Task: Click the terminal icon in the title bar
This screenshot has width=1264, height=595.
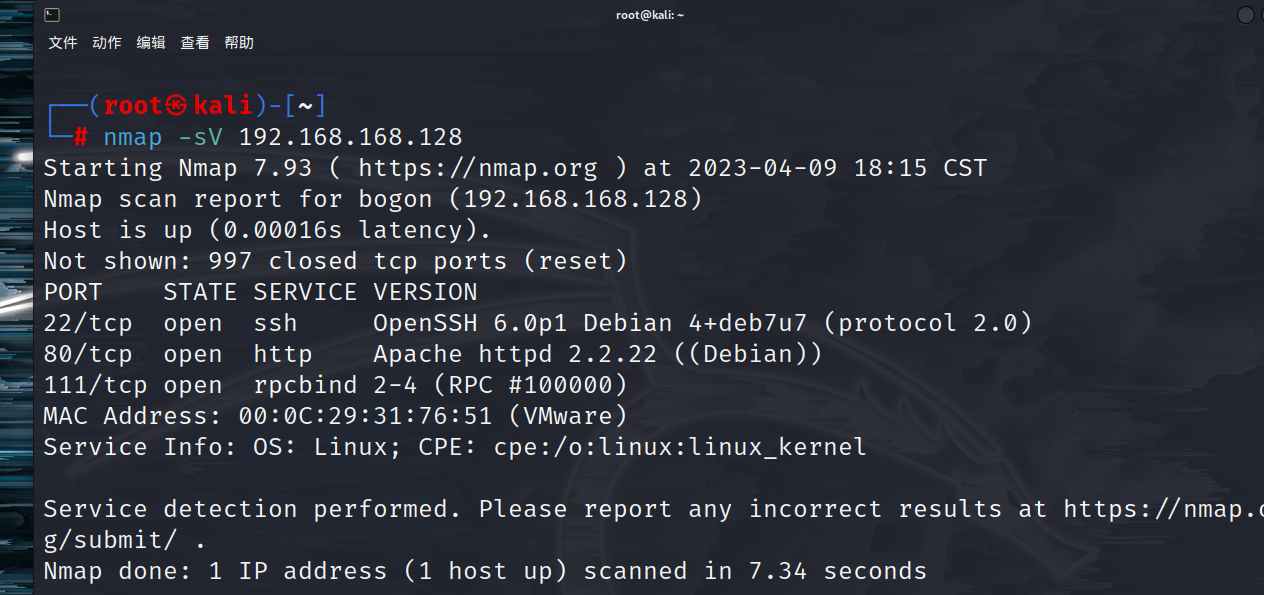Action: (52, 15)
